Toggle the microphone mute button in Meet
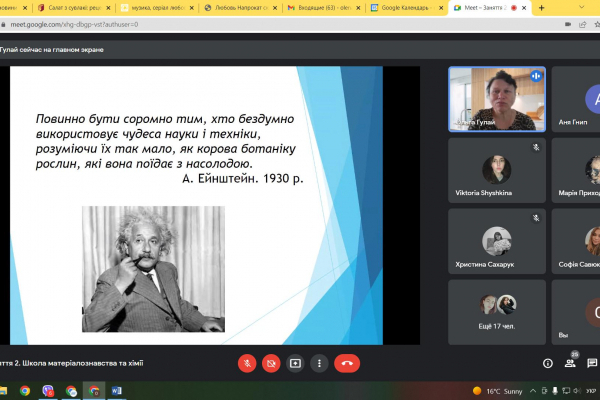The image size is (600, 400). click(x=247, y=363)
